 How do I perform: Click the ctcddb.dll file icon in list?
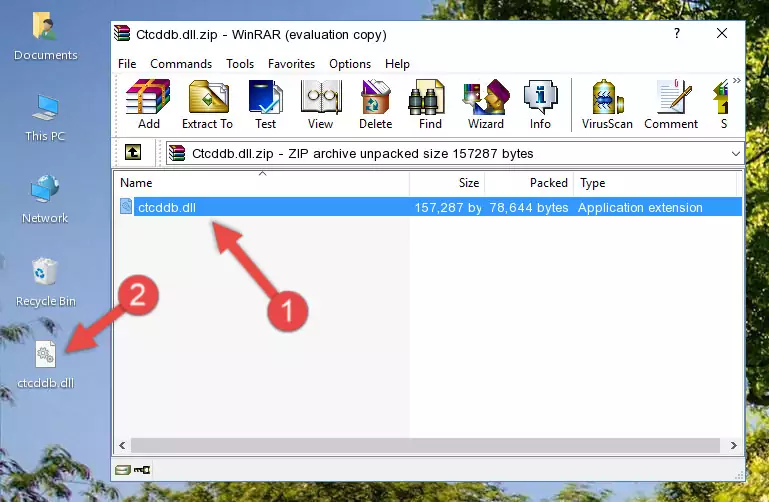coord(126,206)
